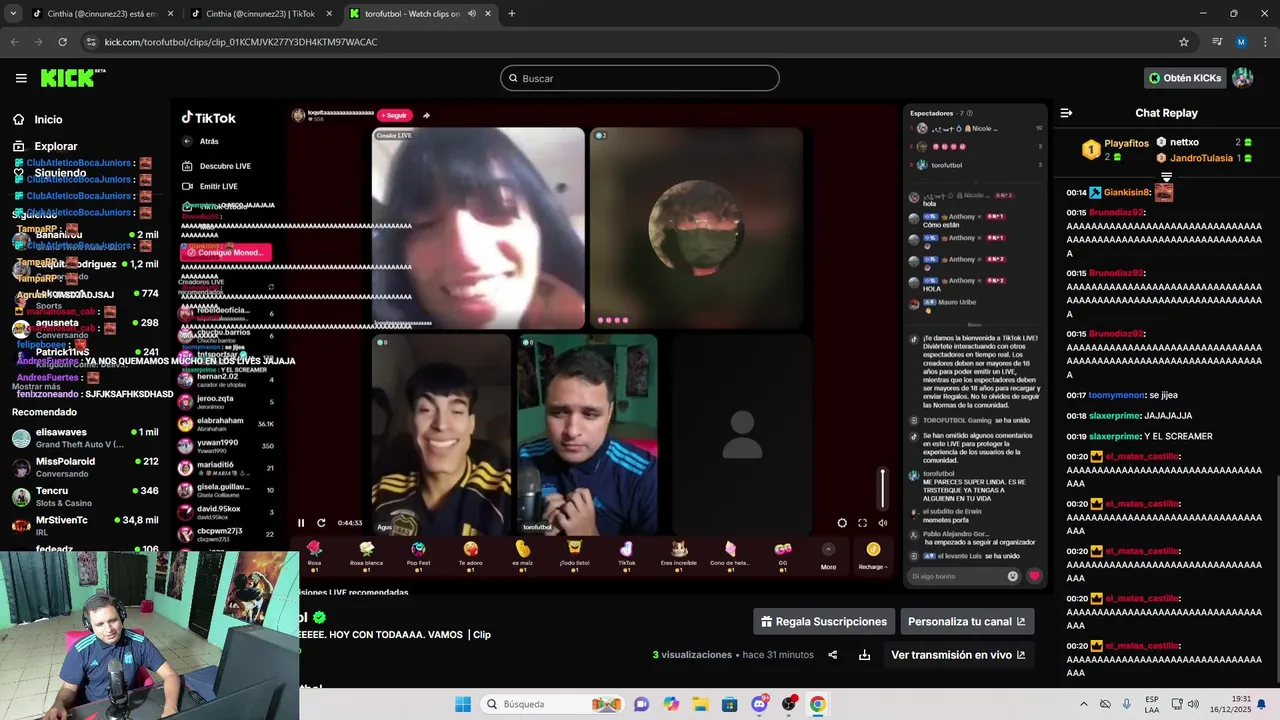Go back in browser history

(15, 42)
